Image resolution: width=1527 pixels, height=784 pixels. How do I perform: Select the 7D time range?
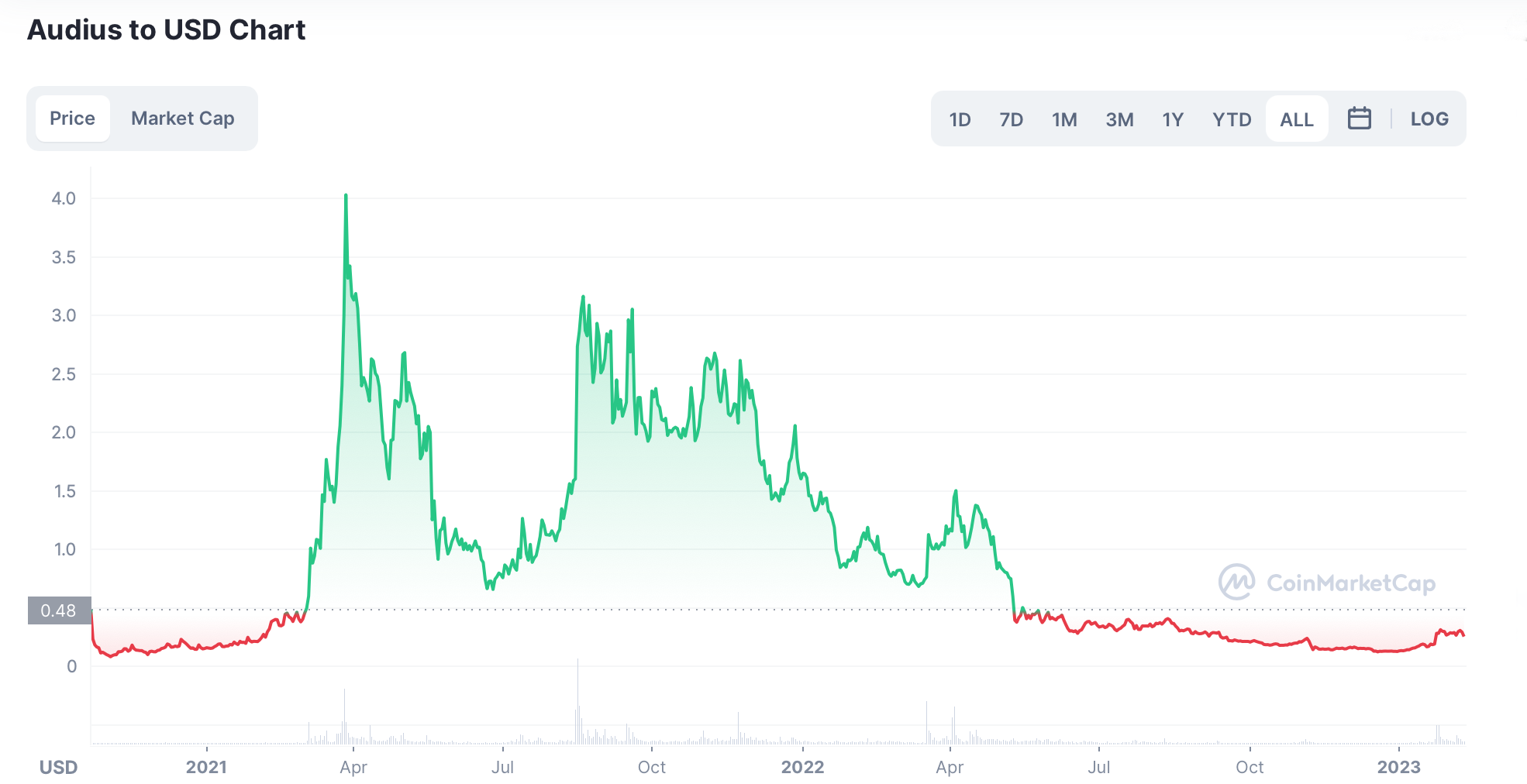1011,119
